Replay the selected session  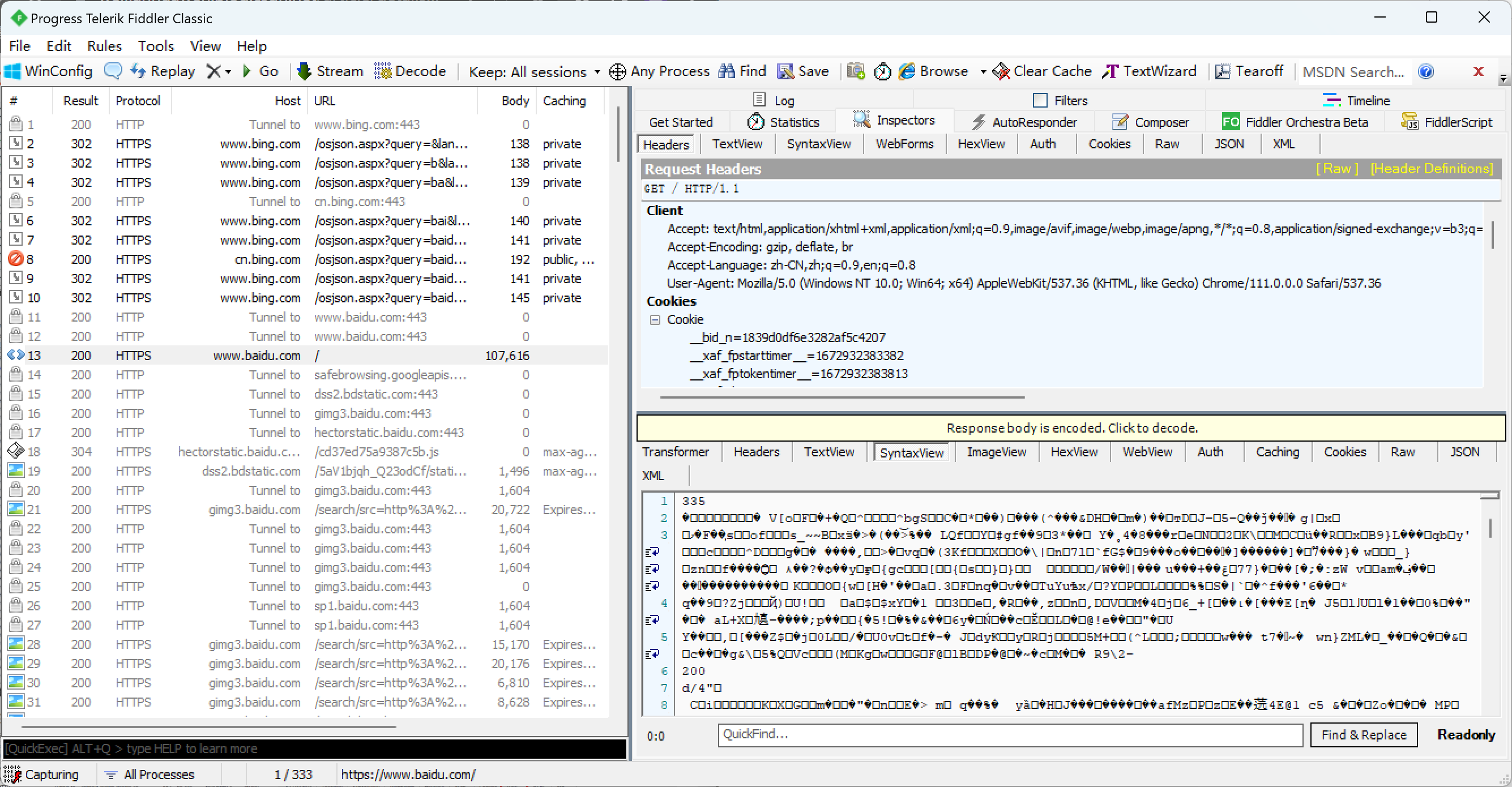[x=163, y=71]
